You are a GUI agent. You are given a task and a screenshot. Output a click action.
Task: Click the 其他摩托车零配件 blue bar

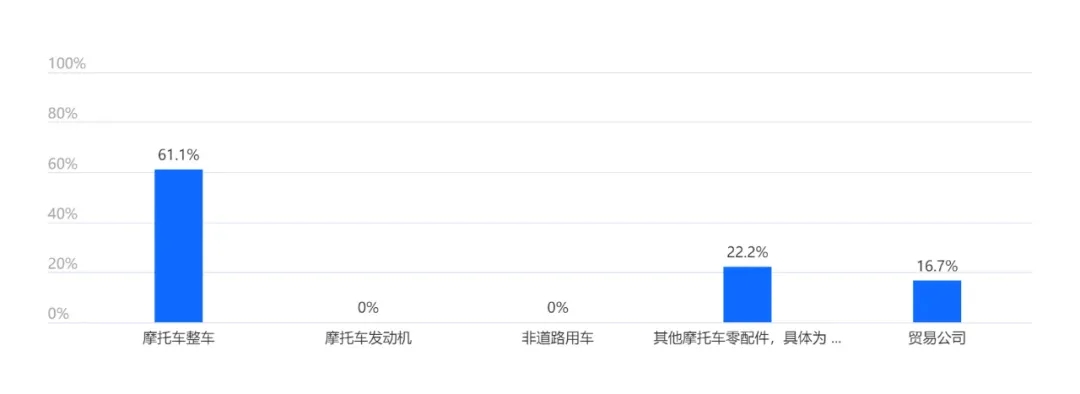click(x=747, y=295)
